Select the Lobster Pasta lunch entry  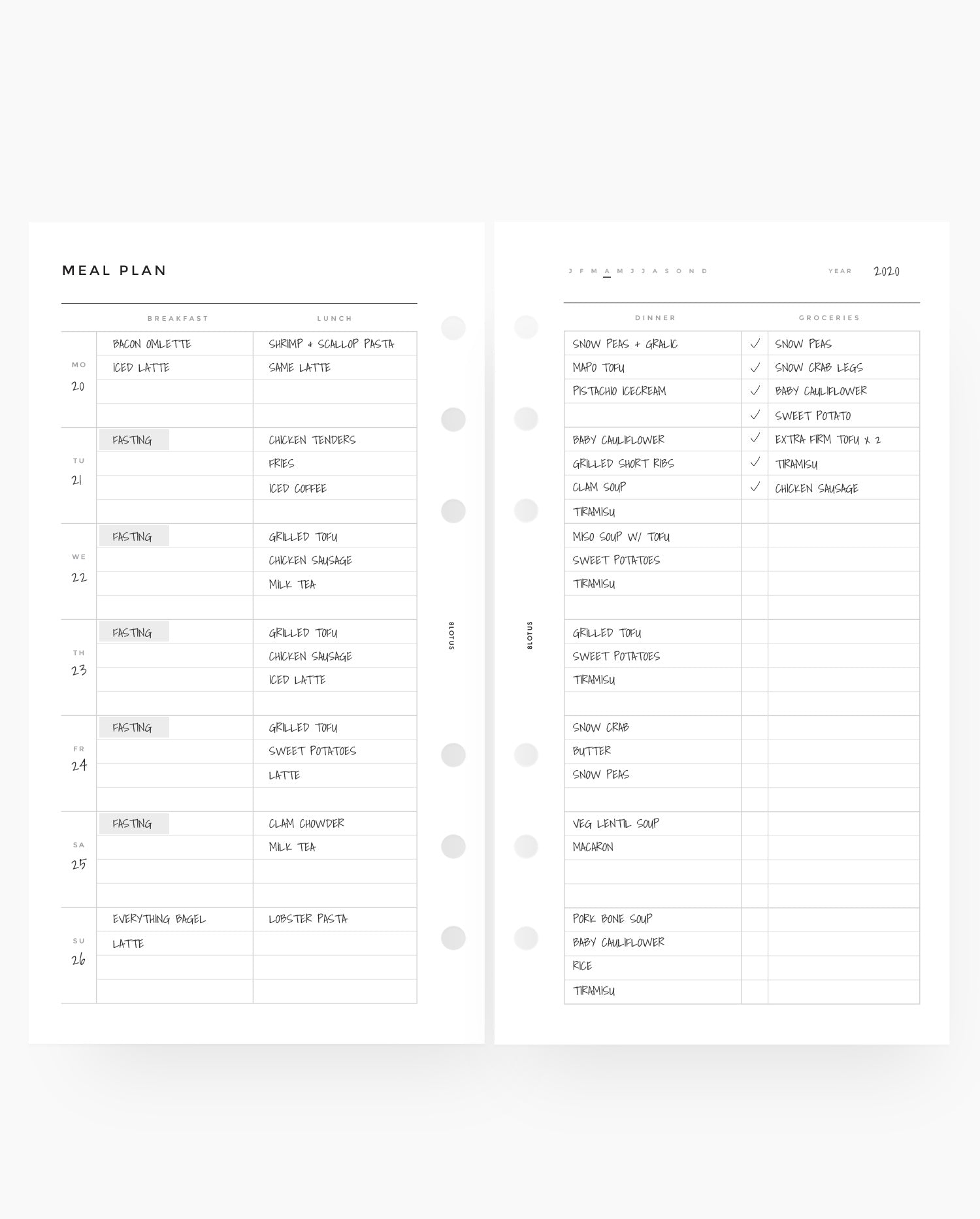pyautogui.click(x=308, y=919)
